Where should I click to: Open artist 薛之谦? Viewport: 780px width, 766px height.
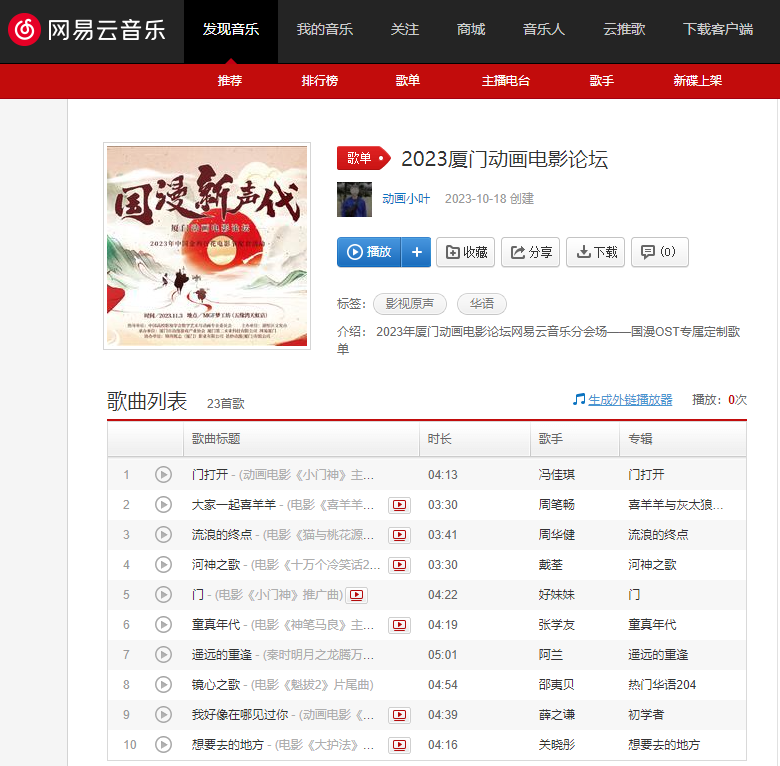click(x=557, y=715)
